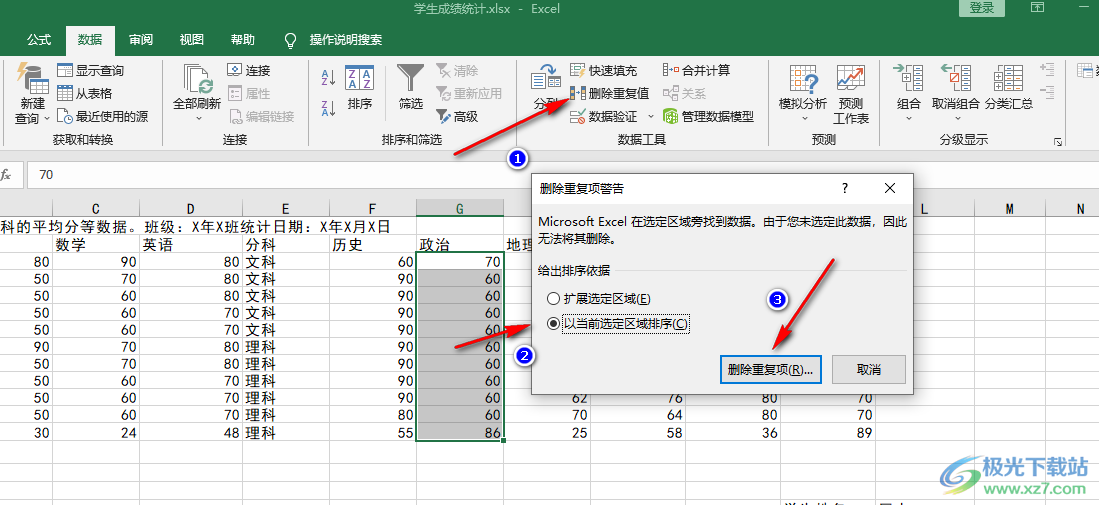Click the 预测工作表 forecast sheet icon
This screenshot has height=505, width=1099.
point(851,78)
